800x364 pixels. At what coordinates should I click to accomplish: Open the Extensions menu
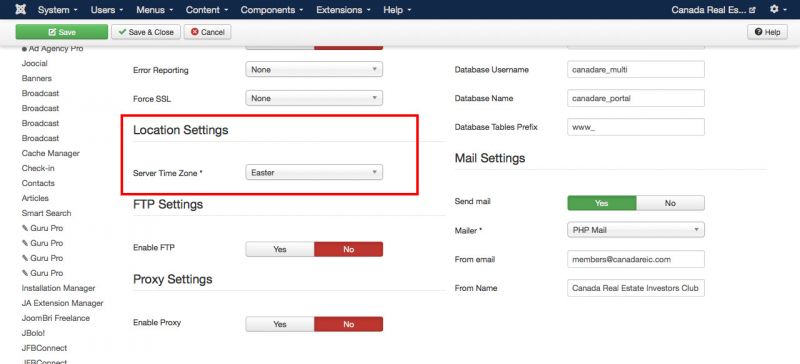[343, 10]
